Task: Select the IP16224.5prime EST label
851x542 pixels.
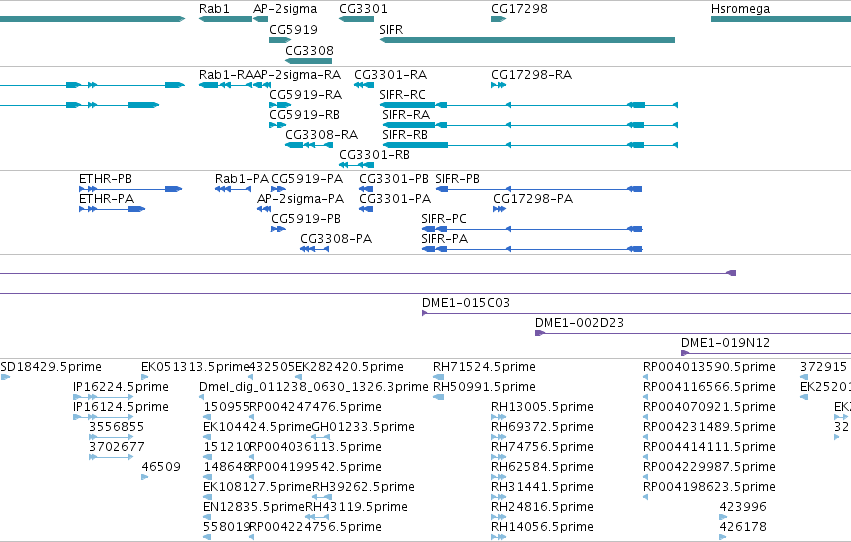Action: tap(120, 387)
